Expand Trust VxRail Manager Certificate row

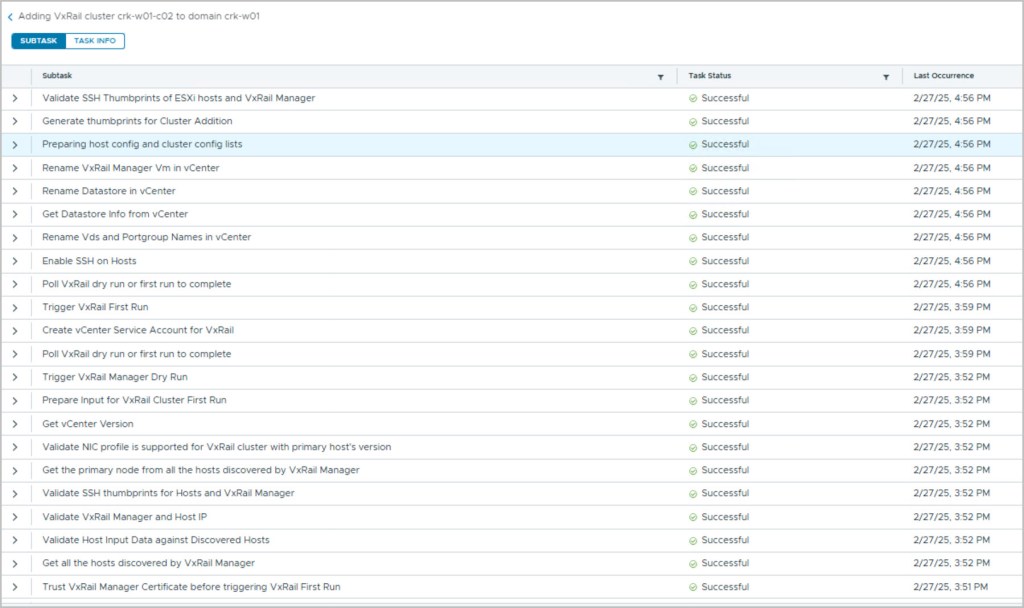click(x=15, y=587)
